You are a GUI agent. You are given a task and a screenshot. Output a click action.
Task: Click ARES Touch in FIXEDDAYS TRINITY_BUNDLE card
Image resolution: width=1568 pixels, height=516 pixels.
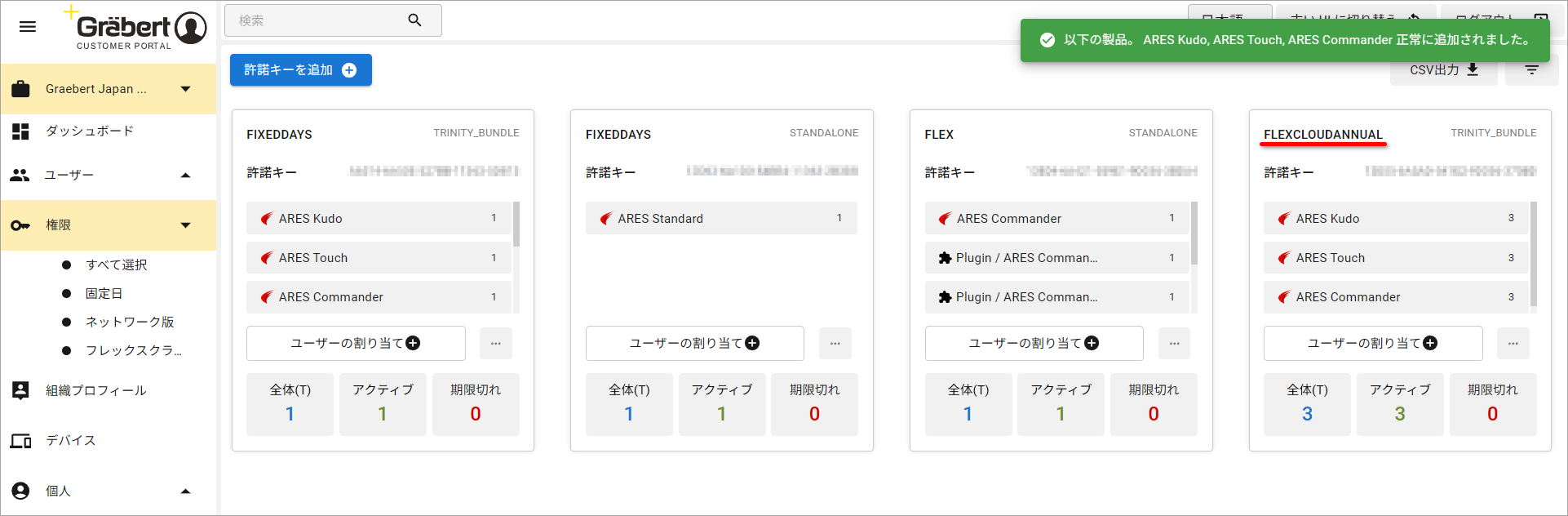[x=379, y=257]
